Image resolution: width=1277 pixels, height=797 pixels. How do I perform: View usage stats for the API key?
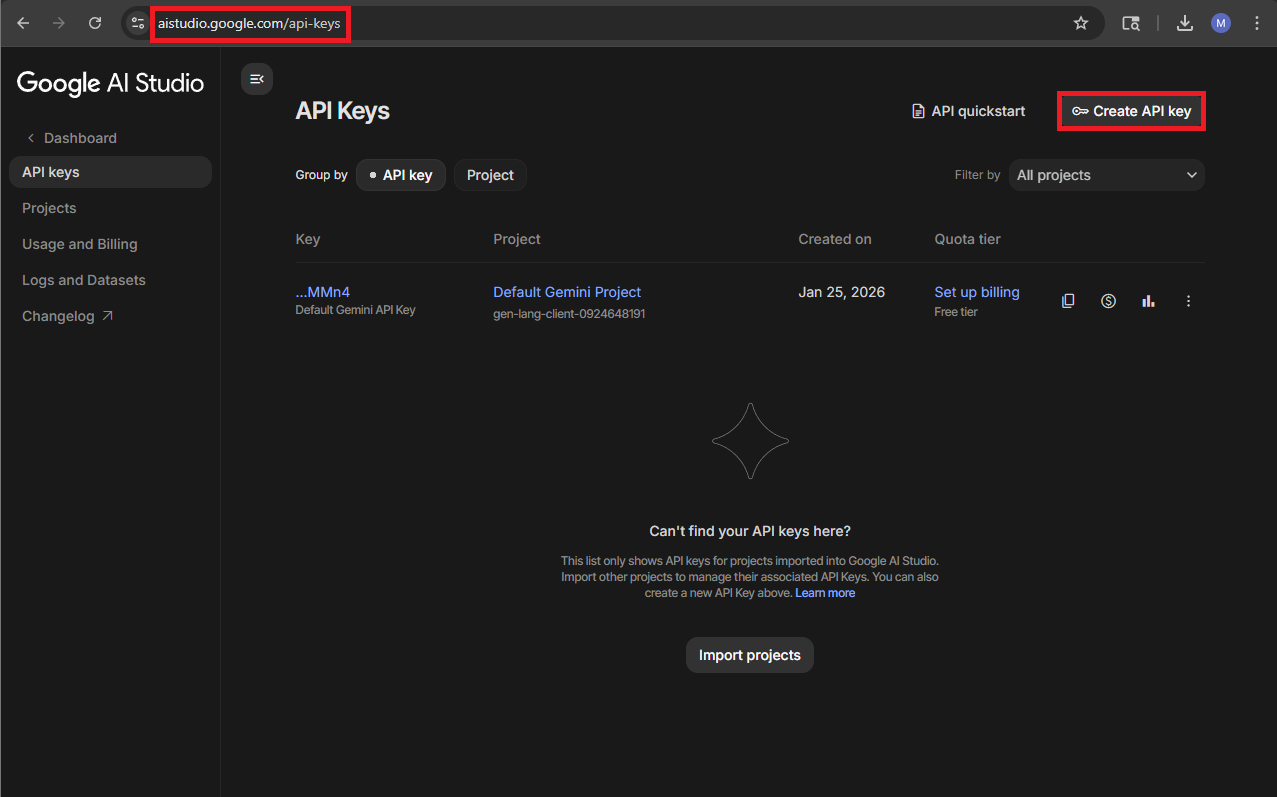(x=1148, y=300)
